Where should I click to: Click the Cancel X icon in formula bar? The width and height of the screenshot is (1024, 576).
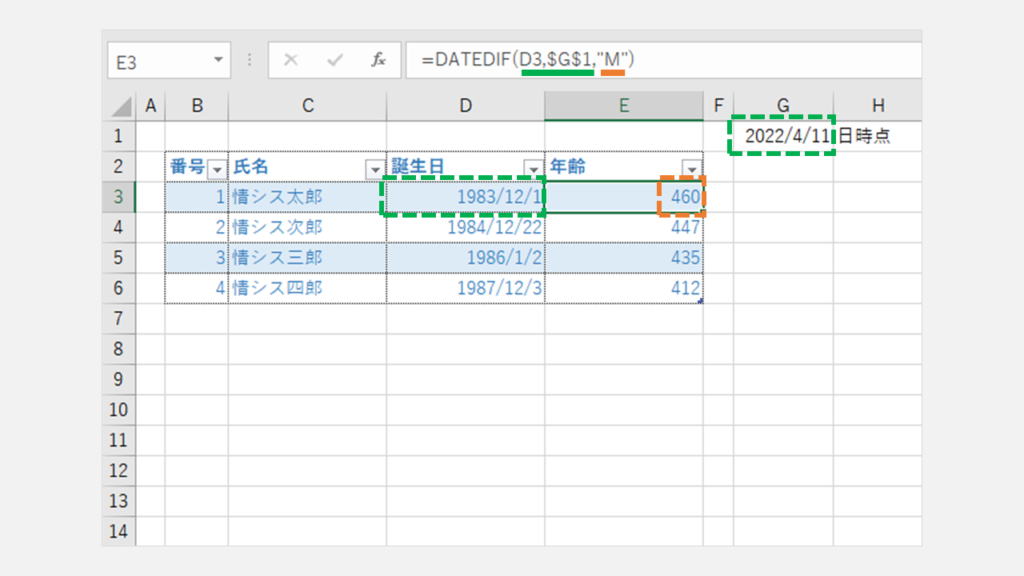pos(291,60)
